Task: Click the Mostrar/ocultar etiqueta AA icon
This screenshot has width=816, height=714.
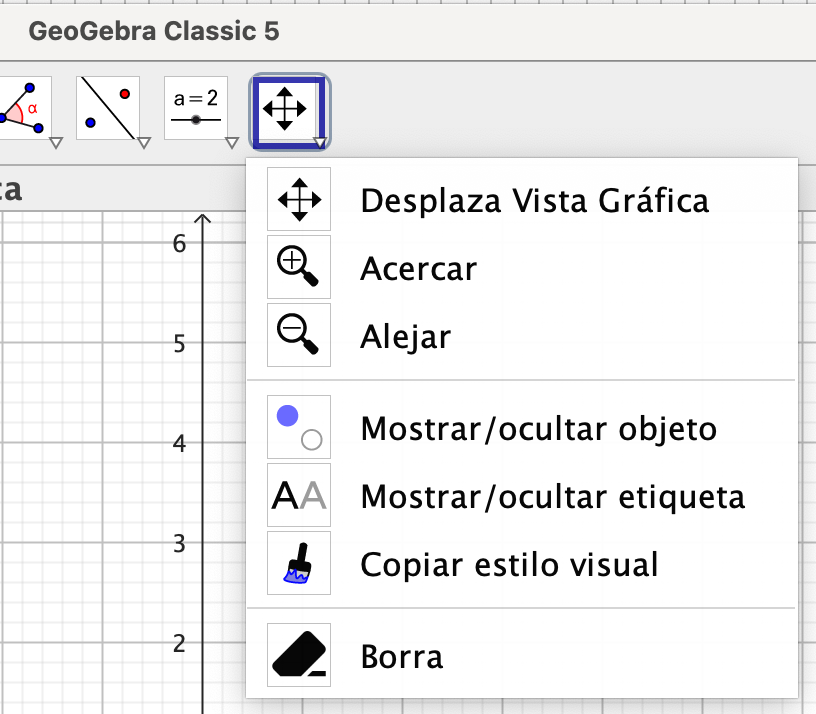Action: [x=299, y=495]
